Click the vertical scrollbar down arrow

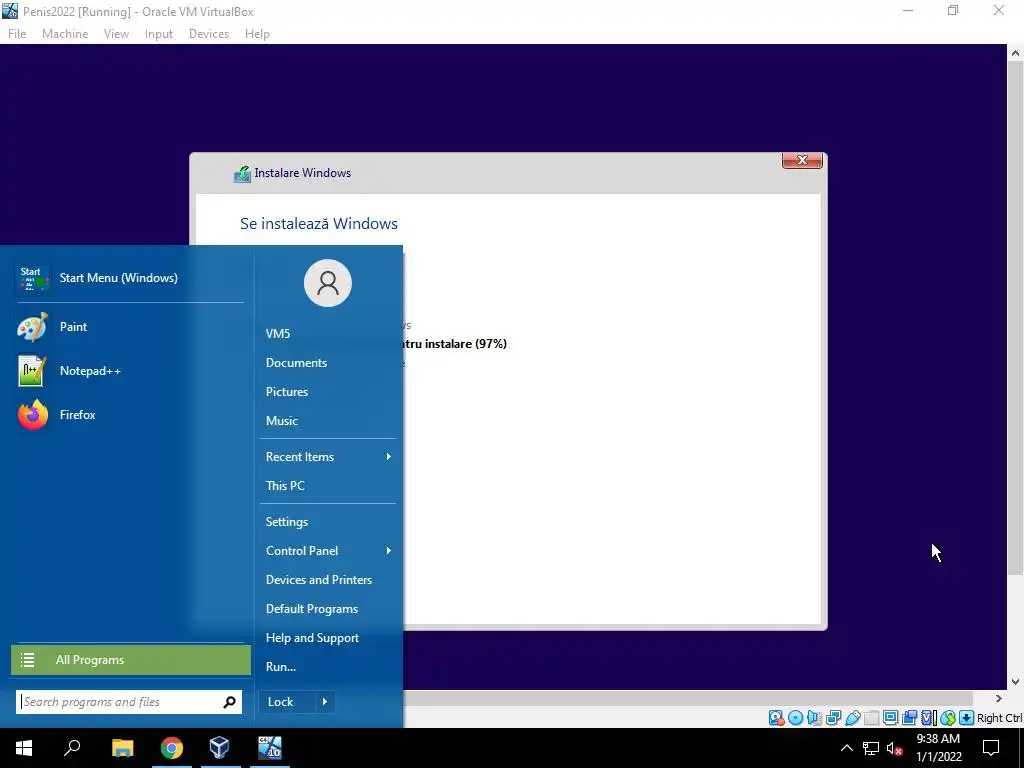pos(1016,682)
